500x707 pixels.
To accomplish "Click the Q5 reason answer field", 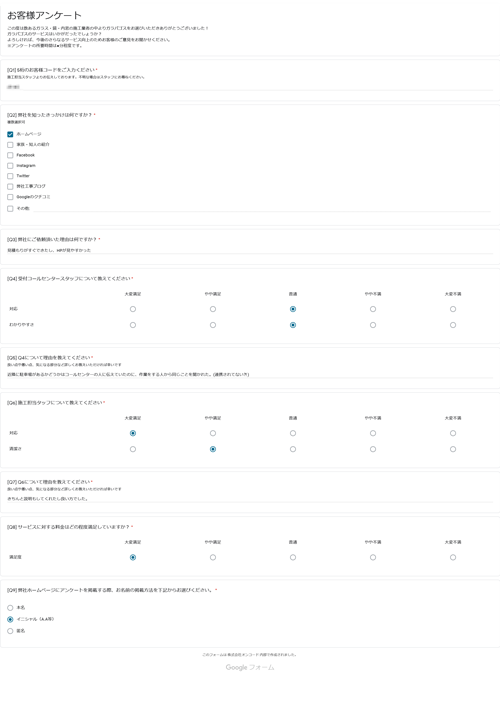I will pyautogui.click(x=250, y=374).
